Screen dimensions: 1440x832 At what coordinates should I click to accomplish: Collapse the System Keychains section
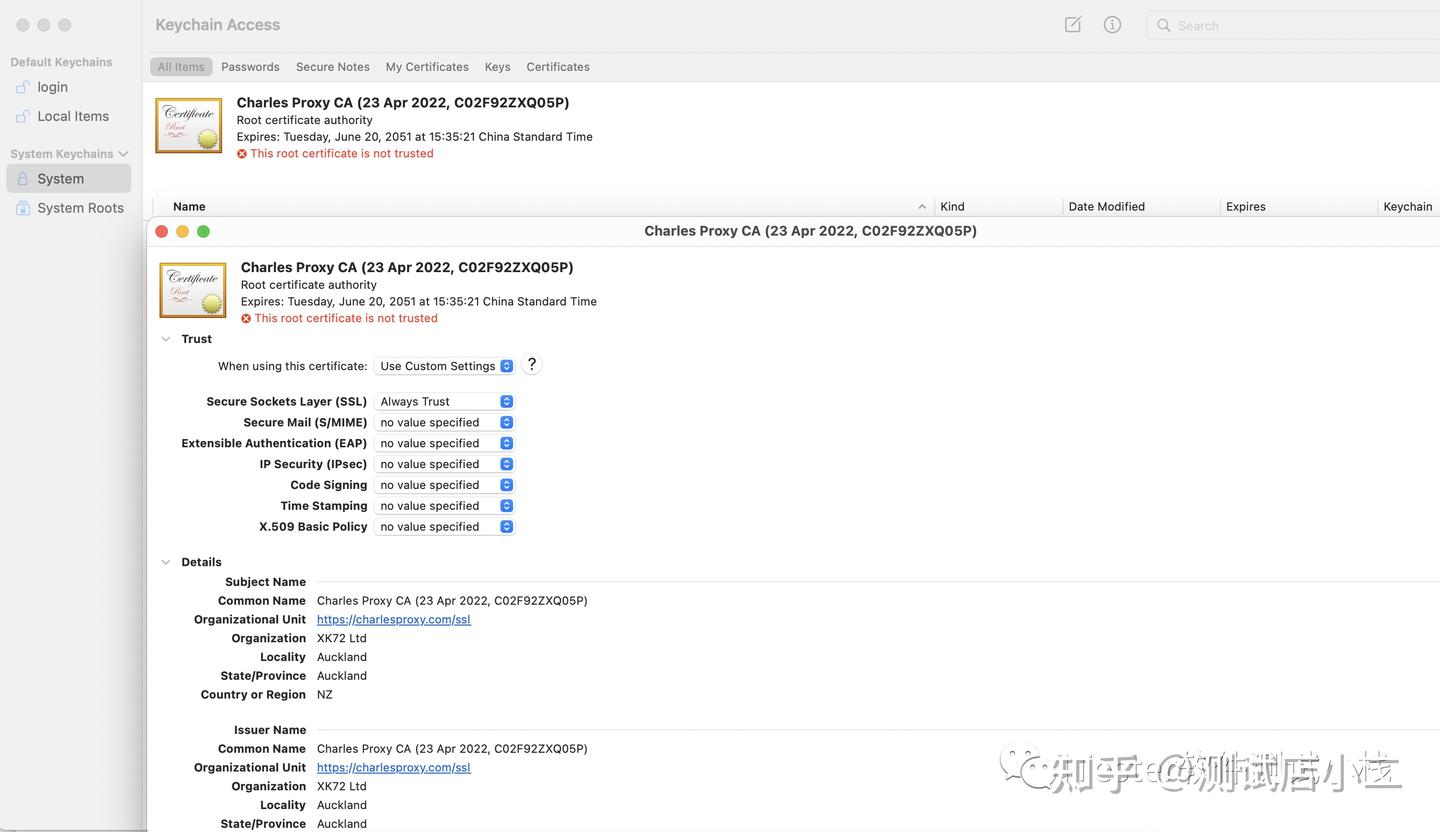coord(123,154)
